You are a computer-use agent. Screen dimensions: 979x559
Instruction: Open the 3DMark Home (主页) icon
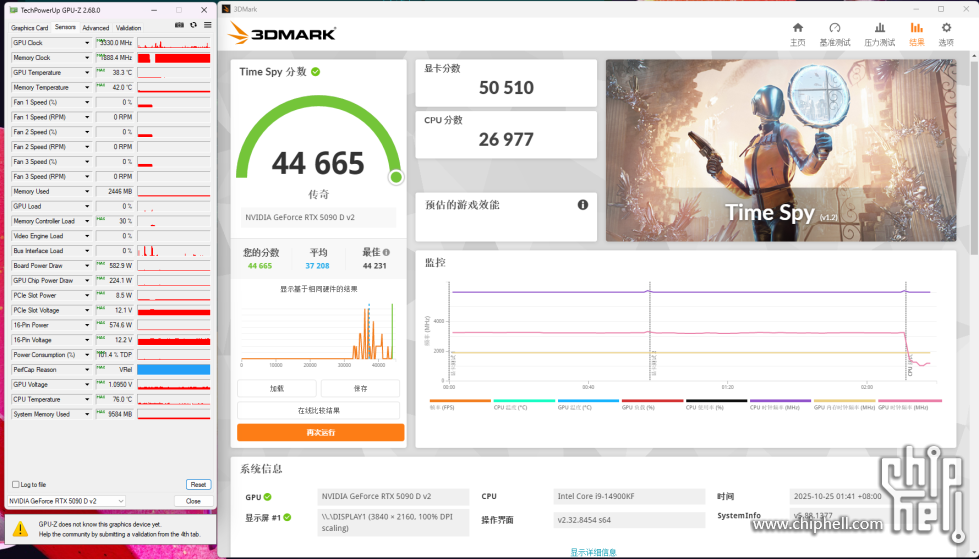click(x=797, y=29)
